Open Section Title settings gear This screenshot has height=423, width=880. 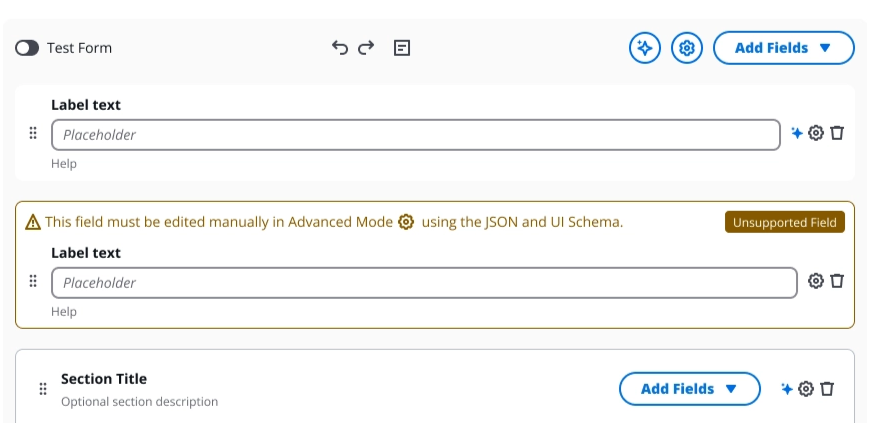806,389
